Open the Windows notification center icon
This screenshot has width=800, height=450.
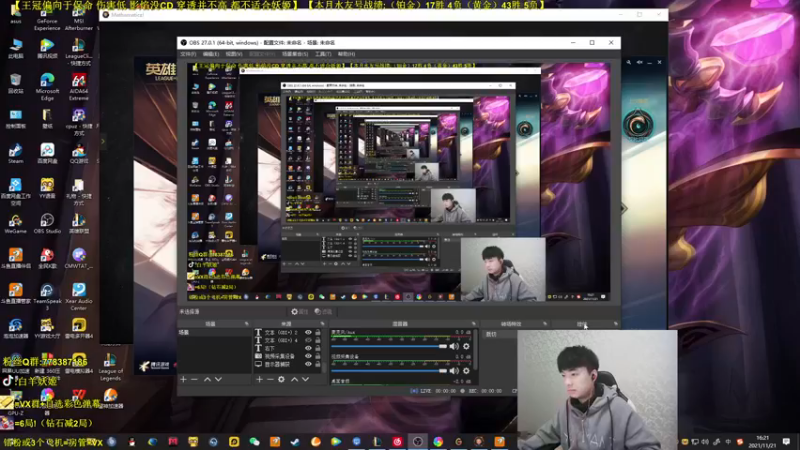[786, 441]
